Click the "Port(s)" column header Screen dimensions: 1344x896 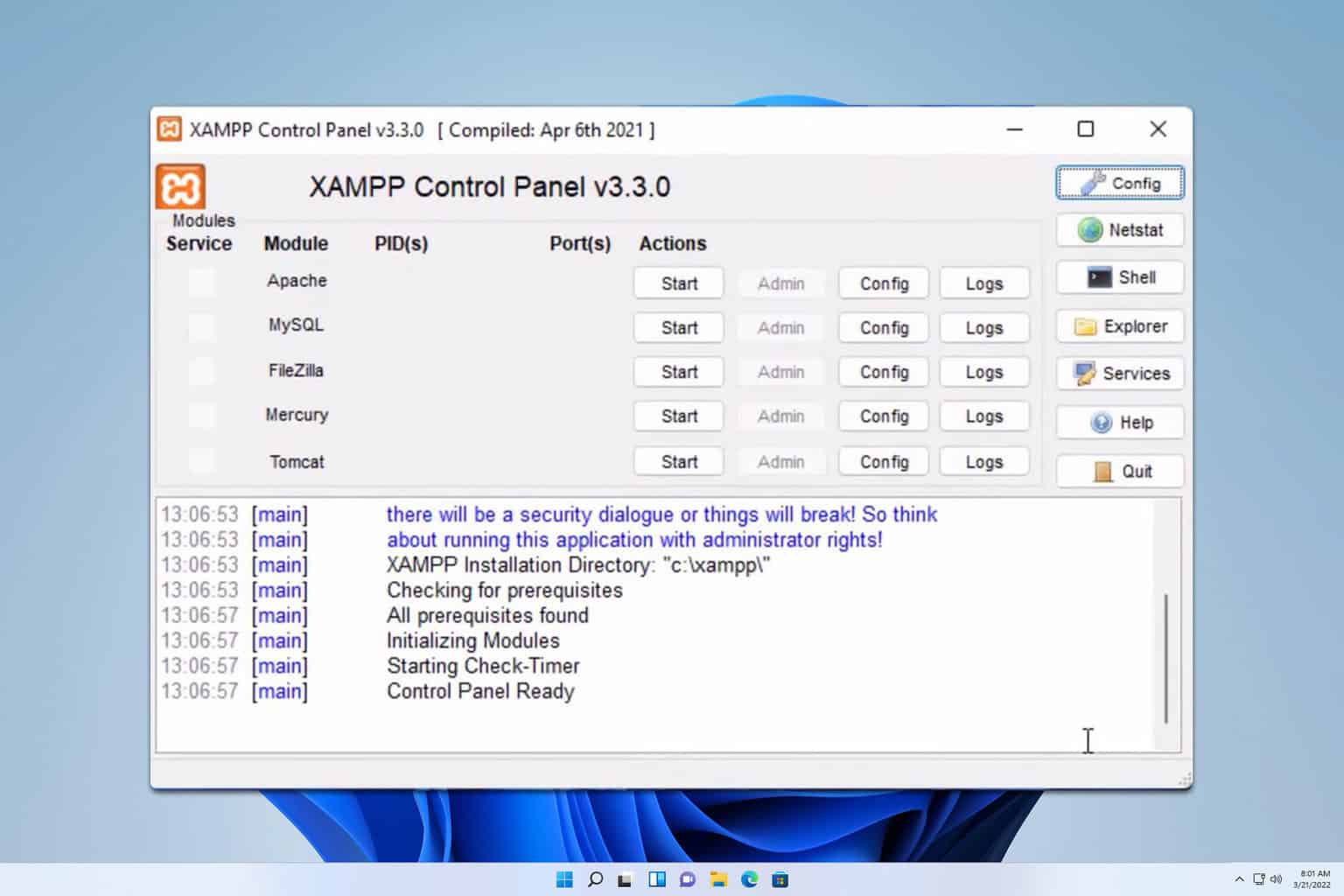(x=580, y=243)
